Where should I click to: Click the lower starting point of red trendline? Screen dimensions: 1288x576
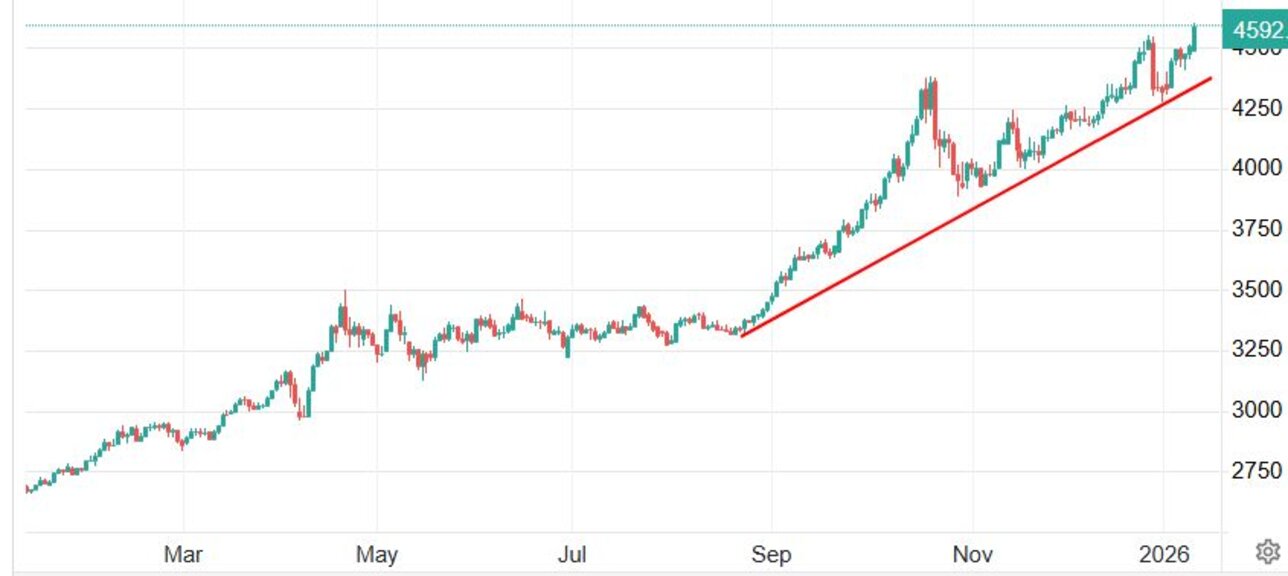(x=742, y=335)
